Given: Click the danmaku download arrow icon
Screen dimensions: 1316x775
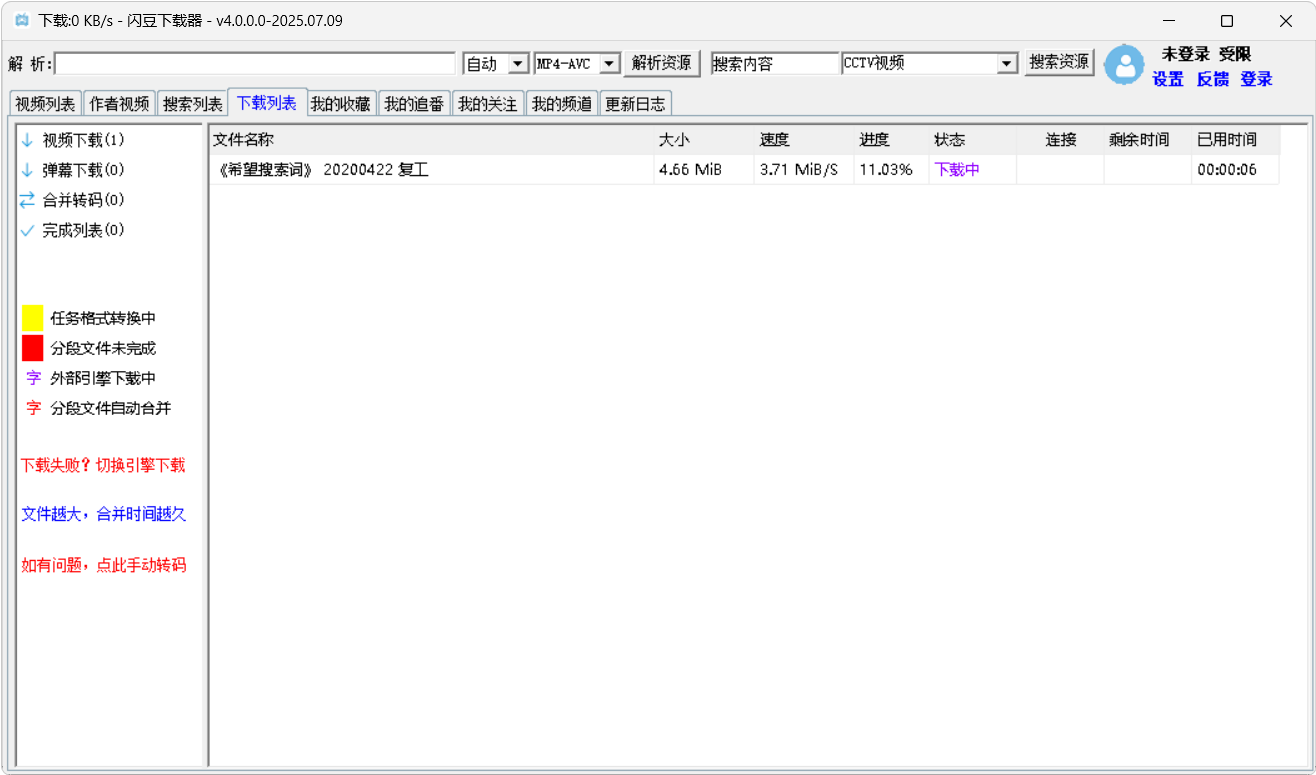Looking at the screenshot, I should point(27,171).
